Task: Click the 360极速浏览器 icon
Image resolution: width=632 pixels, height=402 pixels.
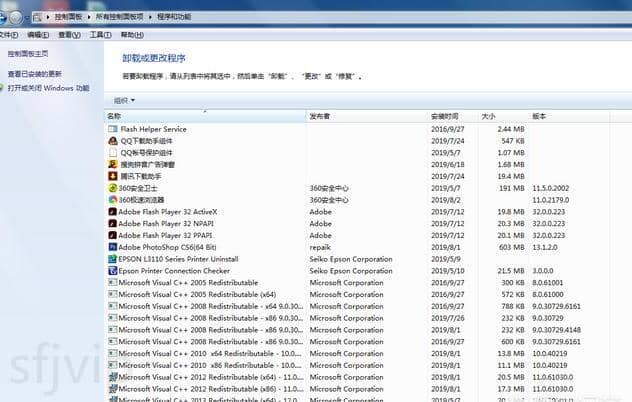Action: [112, 200]
